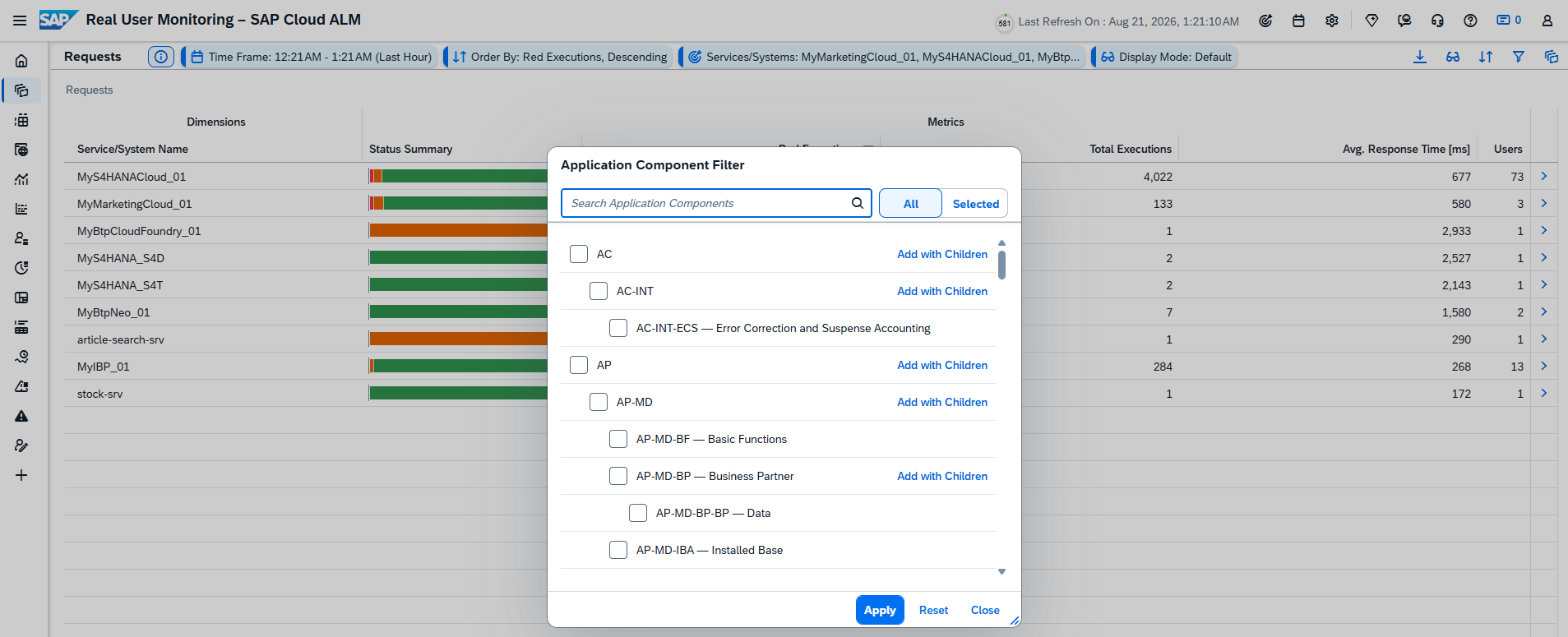Viewport: 1568px width, 637px height.
Task: Click the plus icon in sidebar
Action: click(21, 475)
